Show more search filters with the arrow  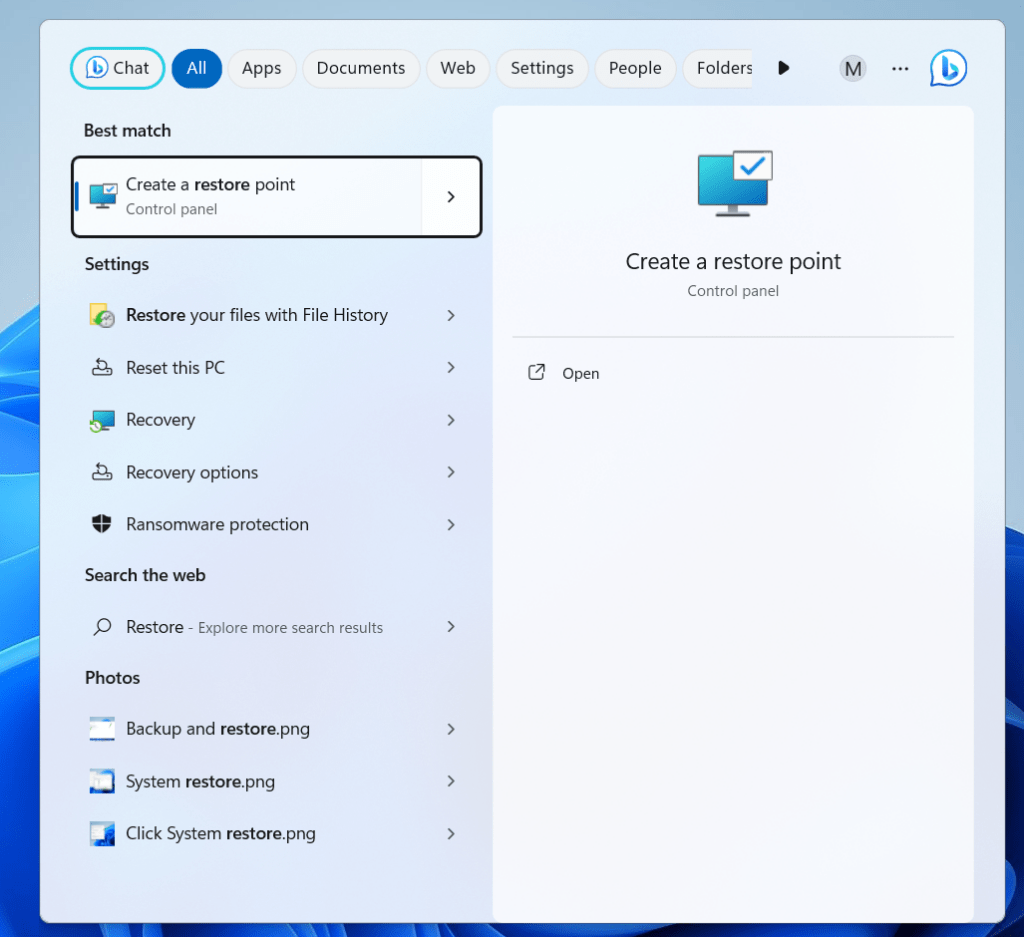(784, 68)
